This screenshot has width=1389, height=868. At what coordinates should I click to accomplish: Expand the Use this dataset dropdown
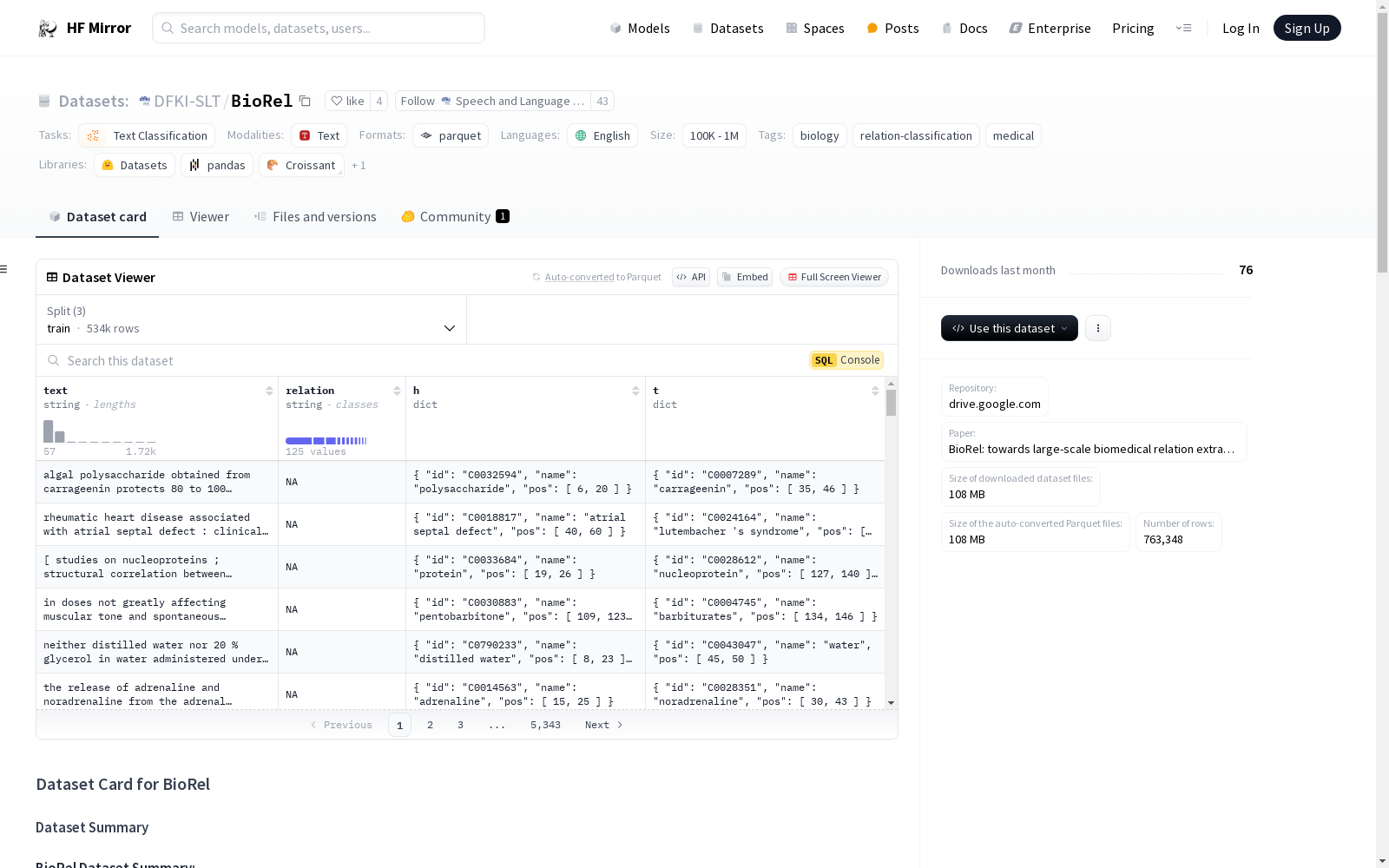click(x=1010, y=328)
